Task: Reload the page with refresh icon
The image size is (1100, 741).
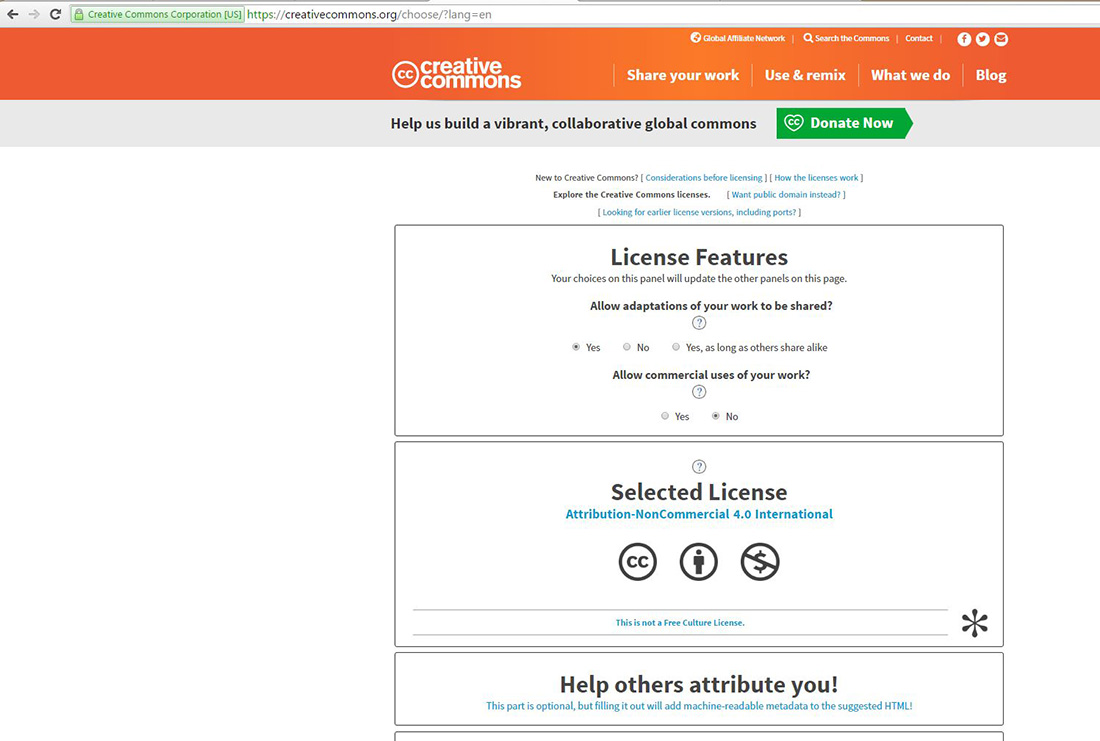Action: pyautogui.click(x=55, y=14)
